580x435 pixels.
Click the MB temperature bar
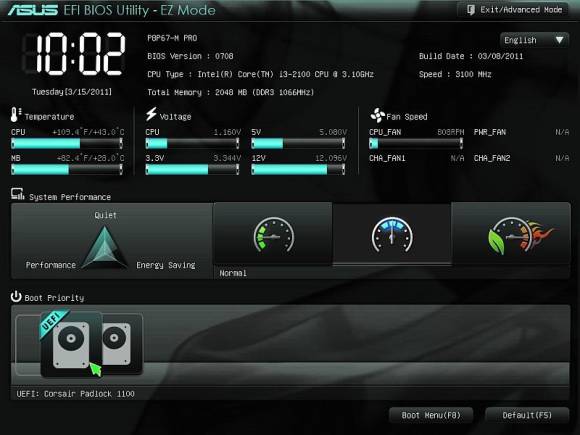(67, 169)
